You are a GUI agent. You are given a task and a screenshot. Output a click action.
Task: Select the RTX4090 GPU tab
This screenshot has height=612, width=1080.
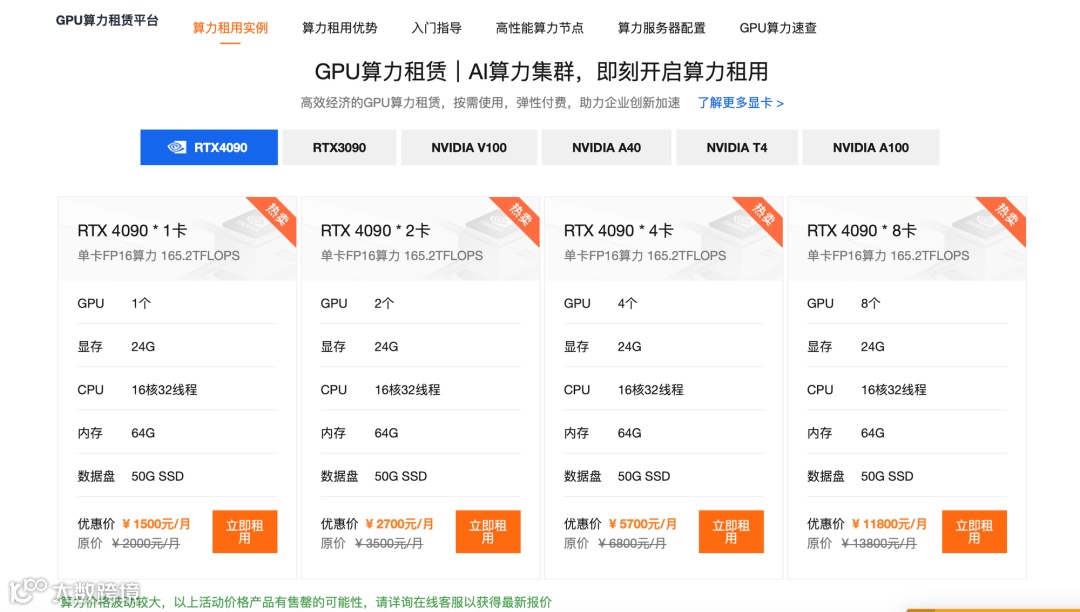click(209, 147)
